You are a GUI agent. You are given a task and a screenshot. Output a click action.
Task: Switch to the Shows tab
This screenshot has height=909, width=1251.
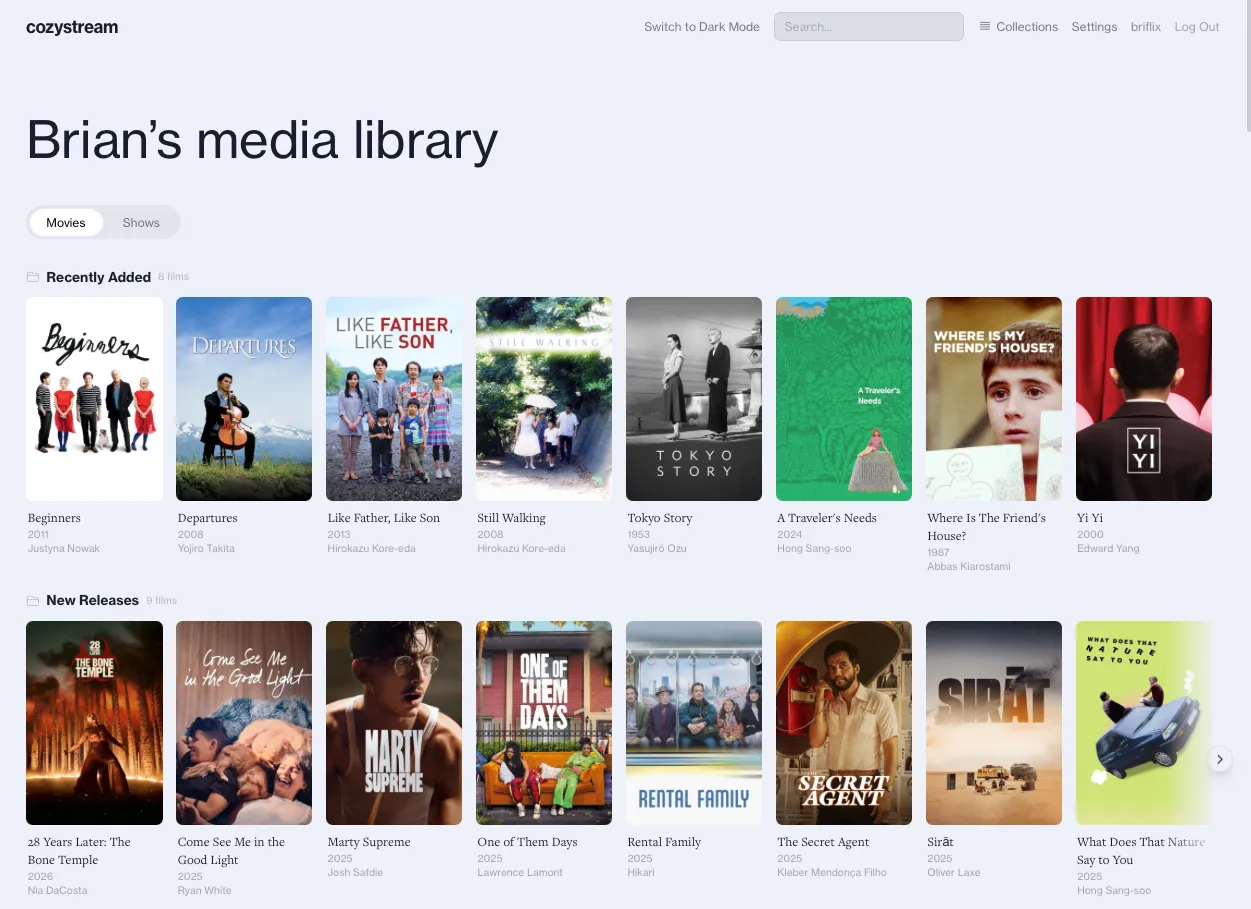click(141, 223)
